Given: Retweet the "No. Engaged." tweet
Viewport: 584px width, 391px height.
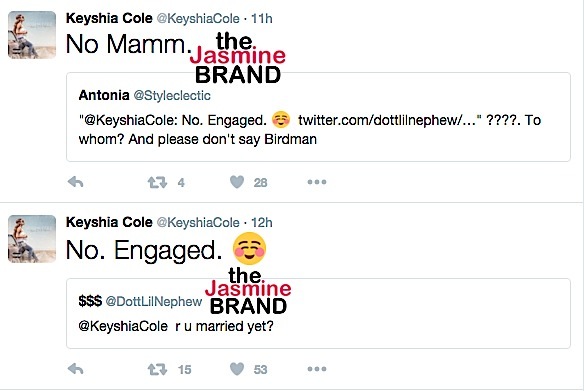Looking at the screenshot, I should pos(157,369).
